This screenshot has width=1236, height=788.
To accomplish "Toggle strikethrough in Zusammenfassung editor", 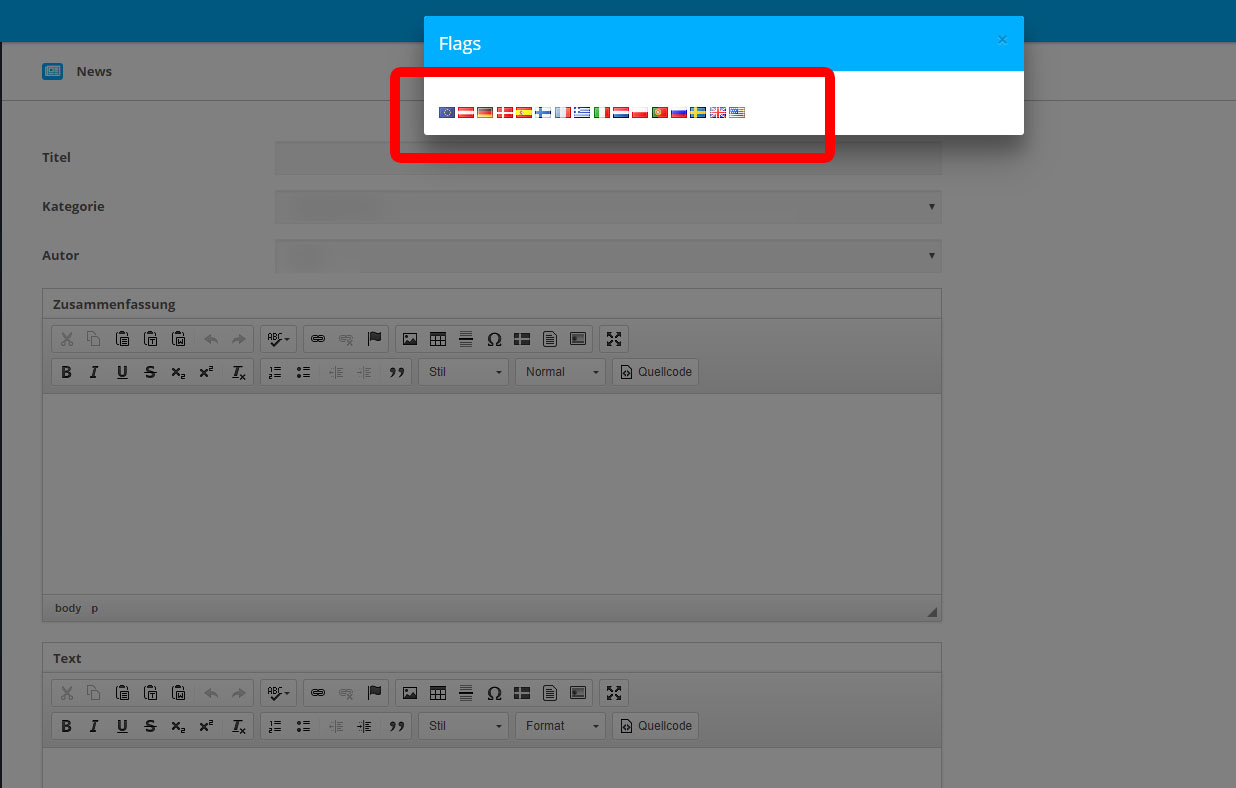I will pyautogui.click(x=150, y=372).
